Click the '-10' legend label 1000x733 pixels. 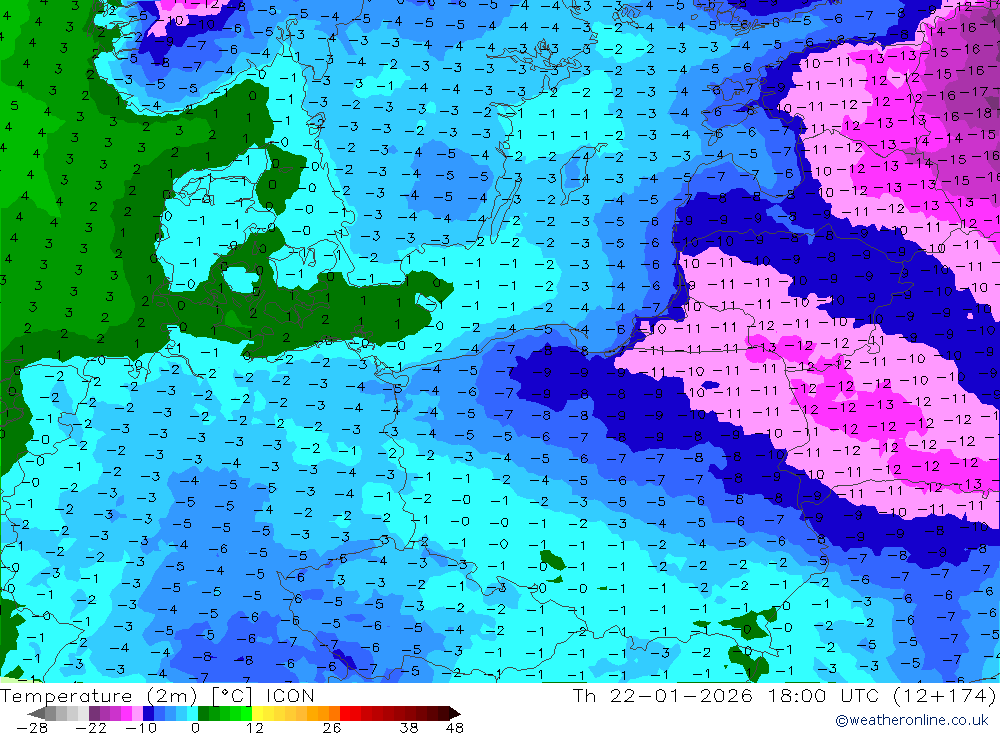click(141, 728)
